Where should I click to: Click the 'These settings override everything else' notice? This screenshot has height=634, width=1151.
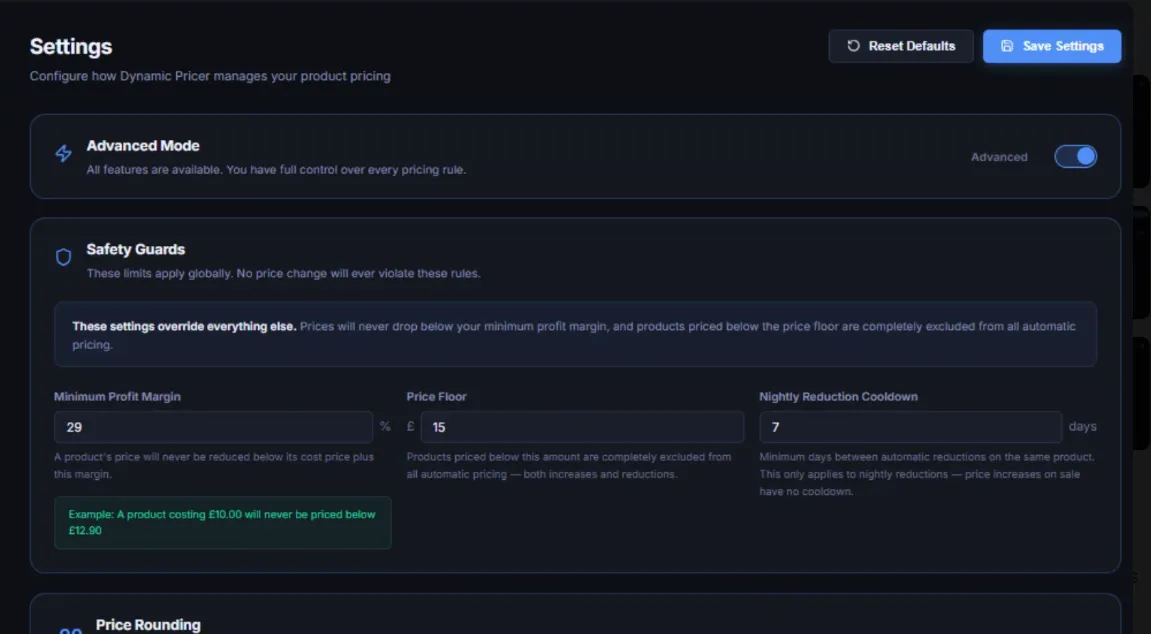click(576, 335)
